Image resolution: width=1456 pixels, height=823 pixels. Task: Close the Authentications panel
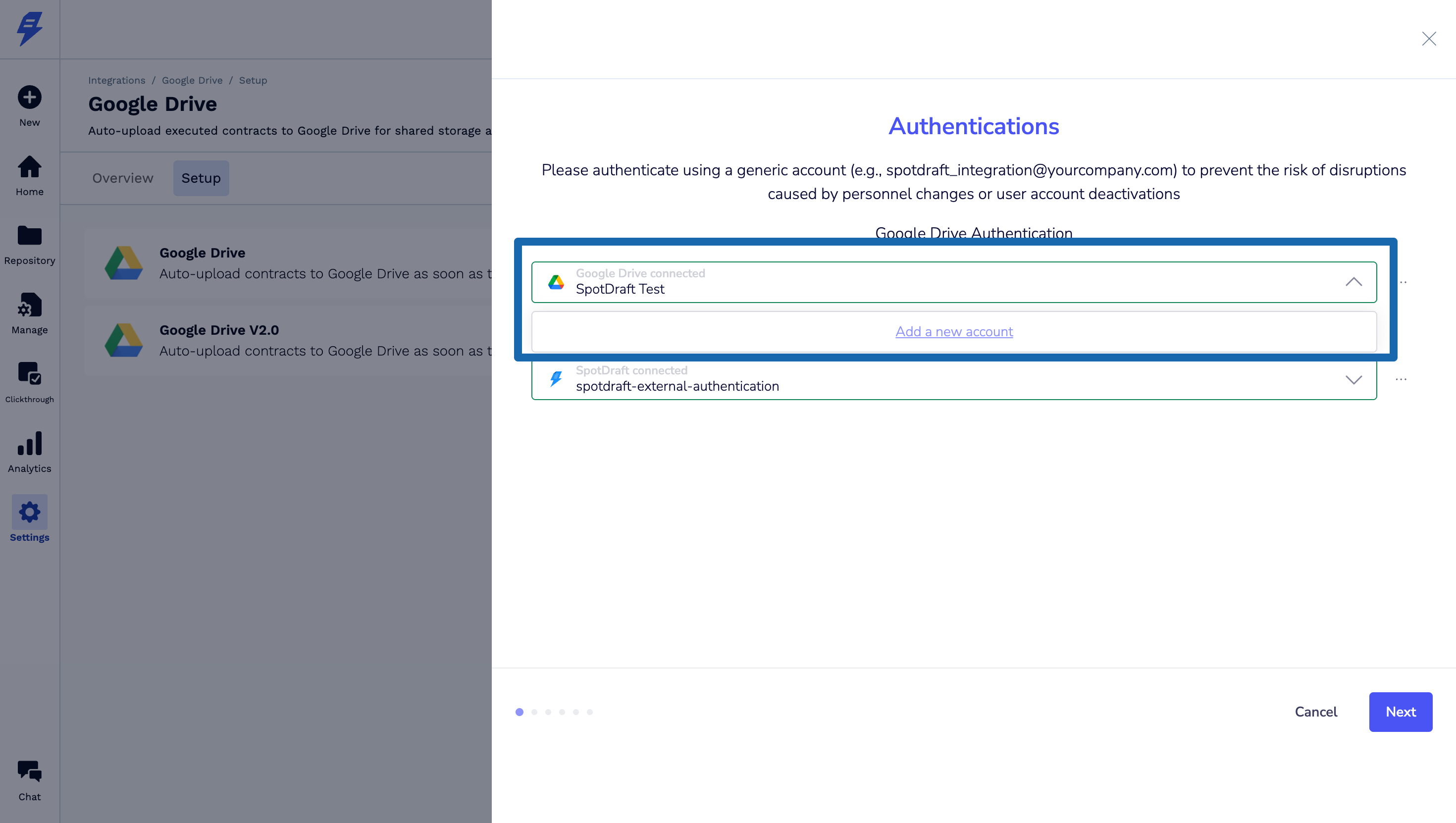pyautogui.click(x=1428, y=39)
